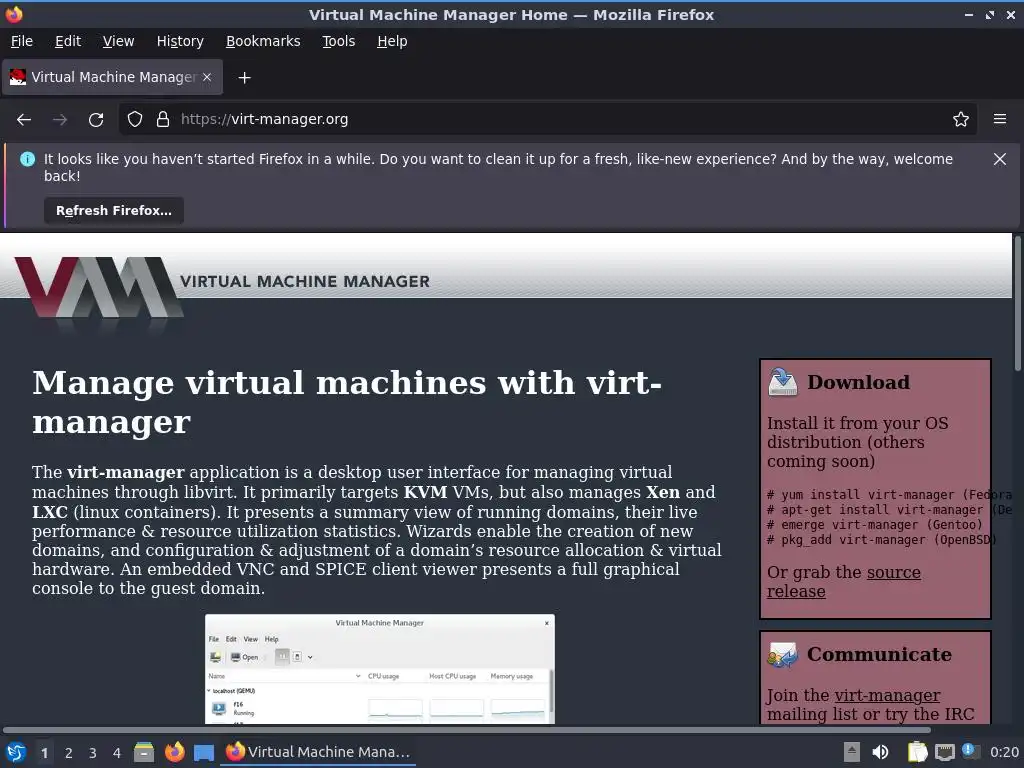Launch file manager from taskbar
This screenshot has width=1024, height=768.
tap(144, 752)
